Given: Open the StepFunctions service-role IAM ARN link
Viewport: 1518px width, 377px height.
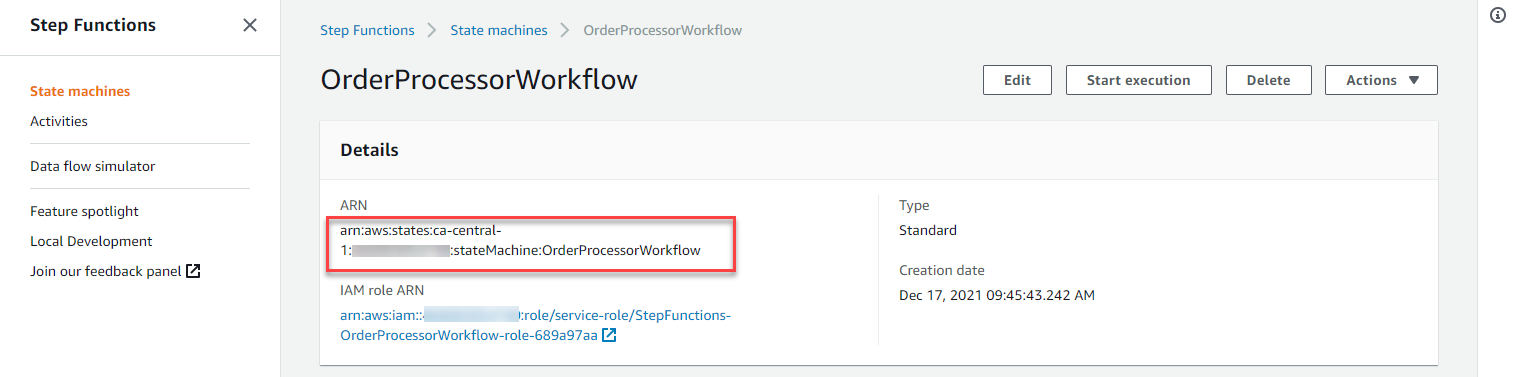Looking at the screenshot, I should point(536,326).
